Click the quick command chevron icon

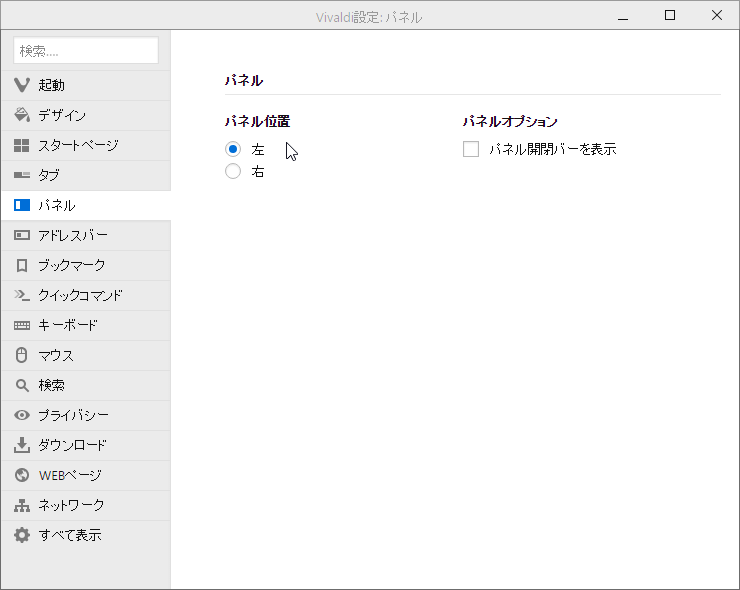click(22, 295)
